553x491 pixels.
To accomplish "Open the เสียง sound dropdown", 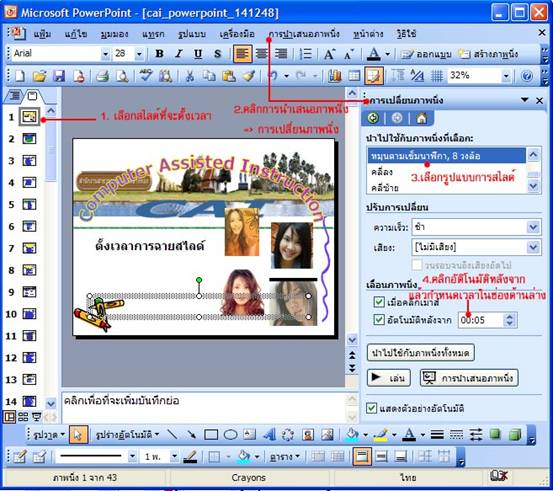I will coord(533,247).
